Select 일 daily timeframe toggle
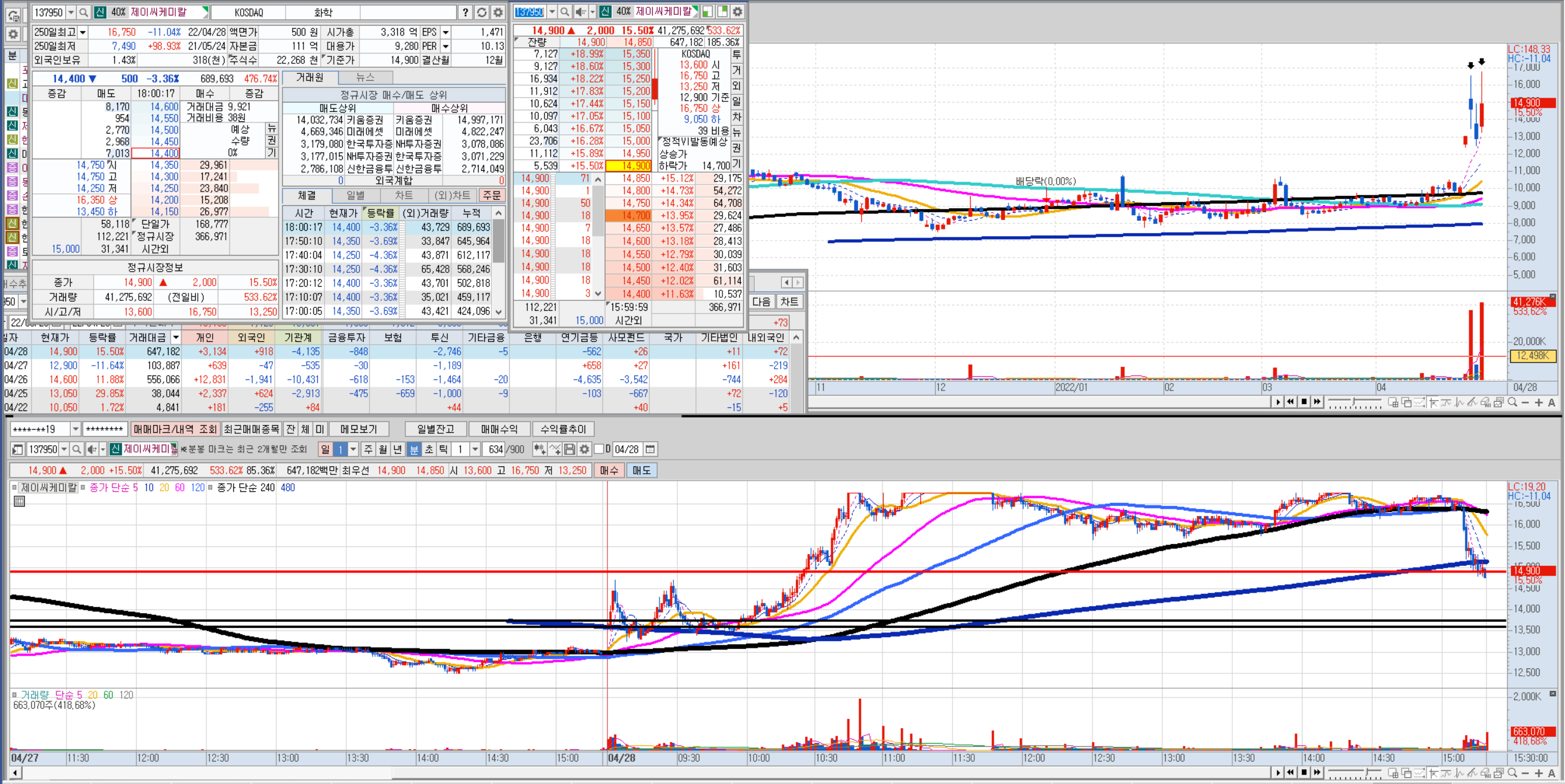Viewport: 1565px width, 784px height. (325, 449)
